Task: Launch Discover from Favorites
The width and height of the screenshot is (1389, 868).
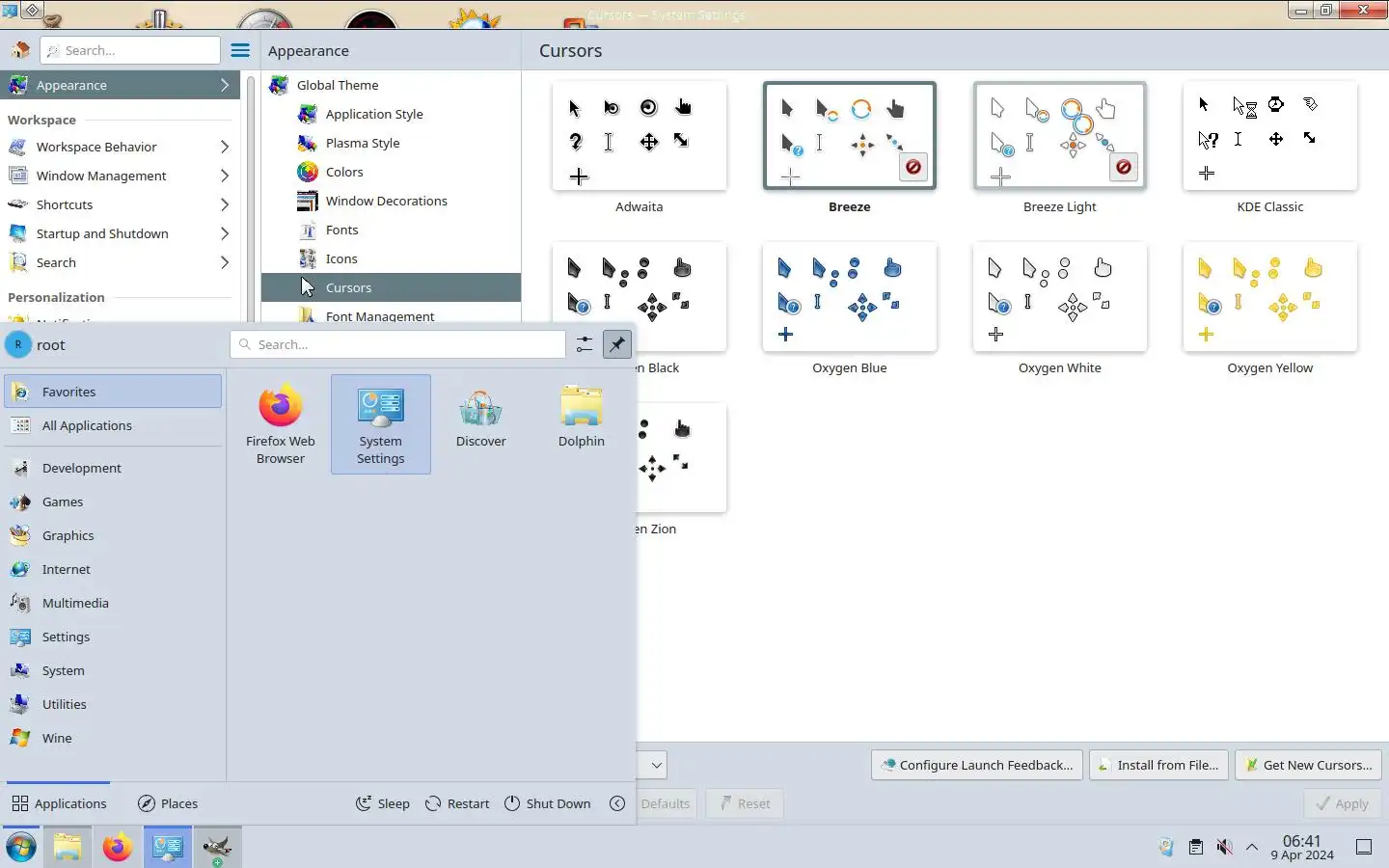Action: click(x=481, y=424)
